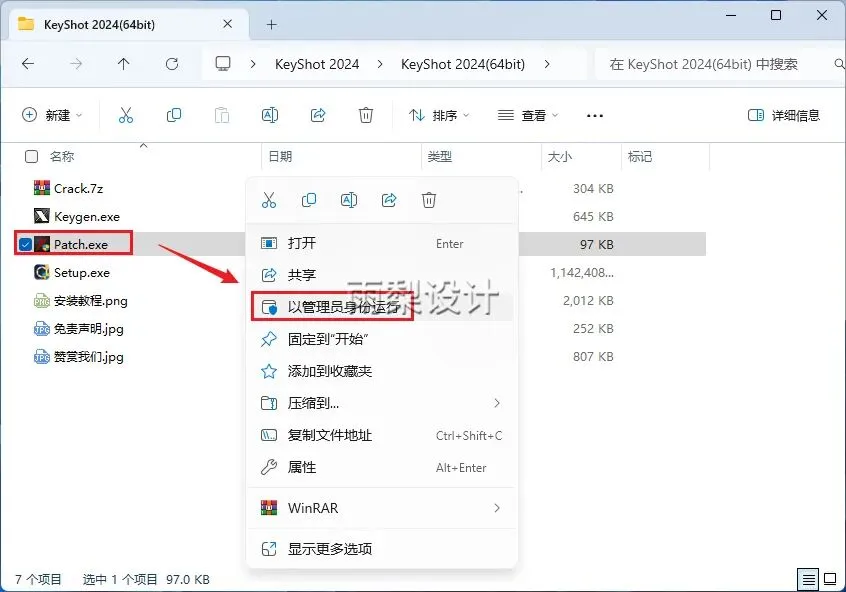Go up one folder level
Image resolution: width=846 pixels, height=592 pixels.
point(124,64)
